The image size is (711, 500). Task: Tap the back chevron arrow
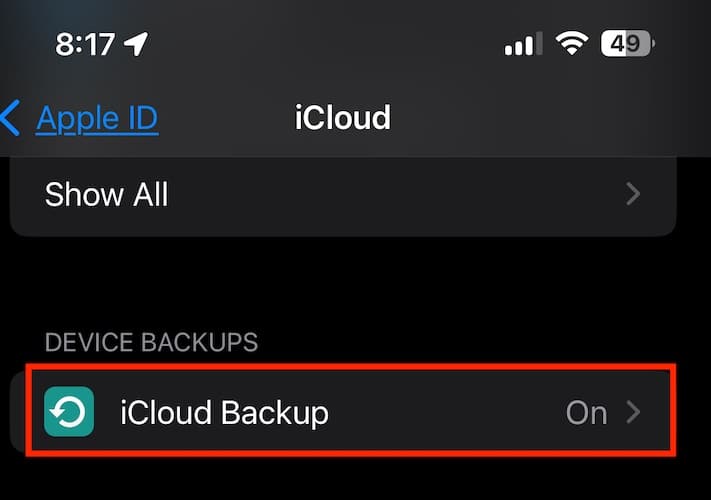11,118
